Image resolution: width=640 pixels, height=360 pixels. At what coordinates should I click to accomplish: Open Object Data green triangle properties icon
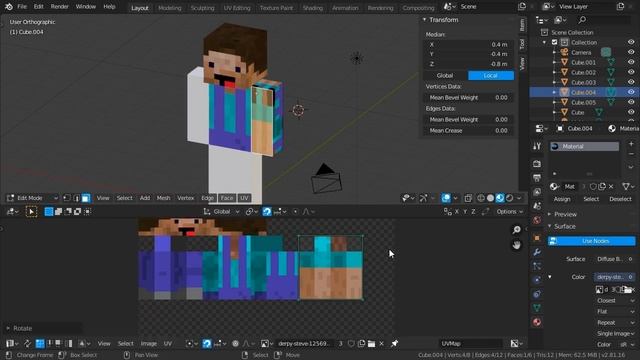click(537, 308)
